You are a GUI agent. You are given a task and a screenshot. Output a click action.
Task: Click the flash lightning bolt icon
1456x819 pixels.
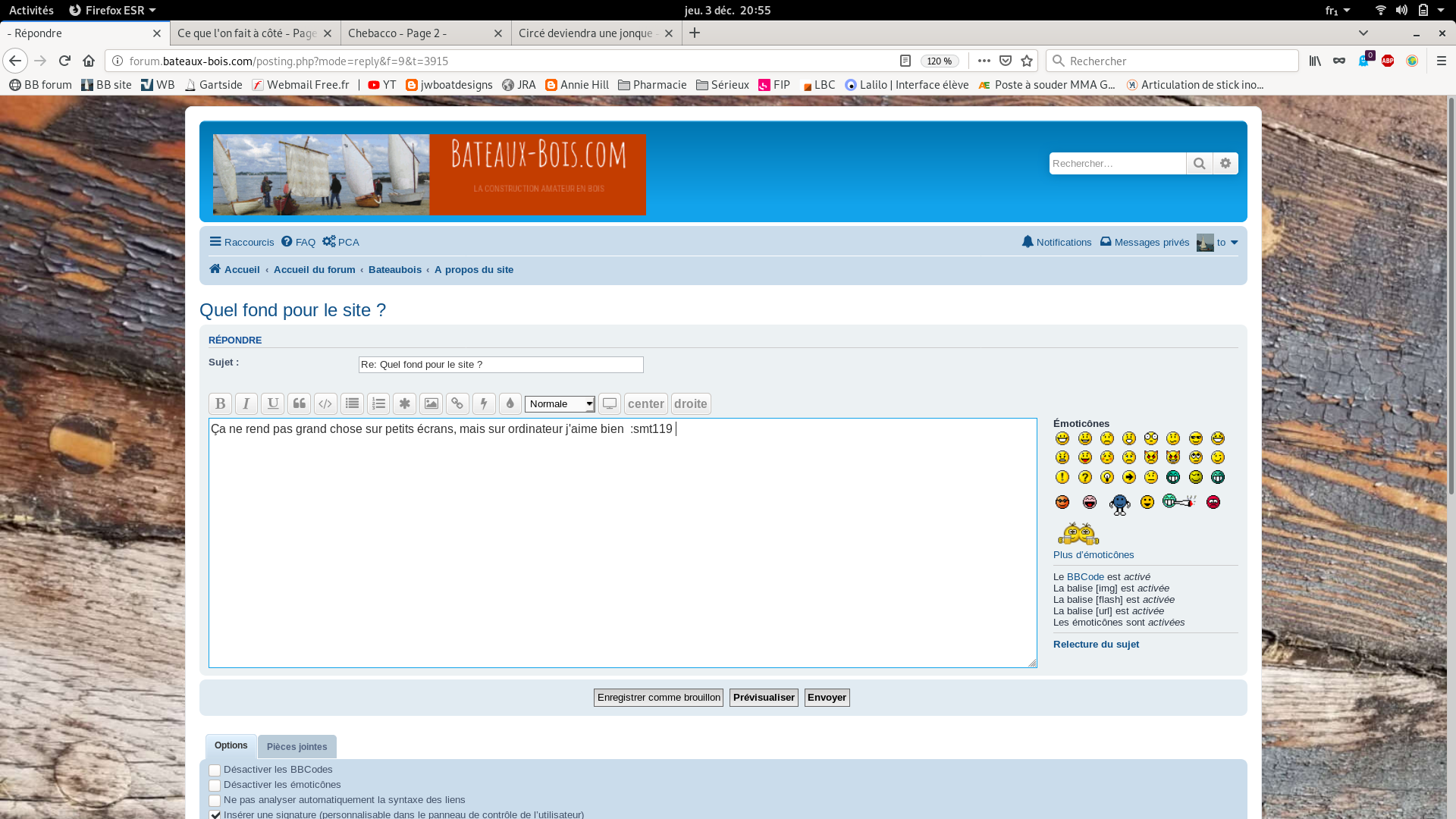click(484, 403)
